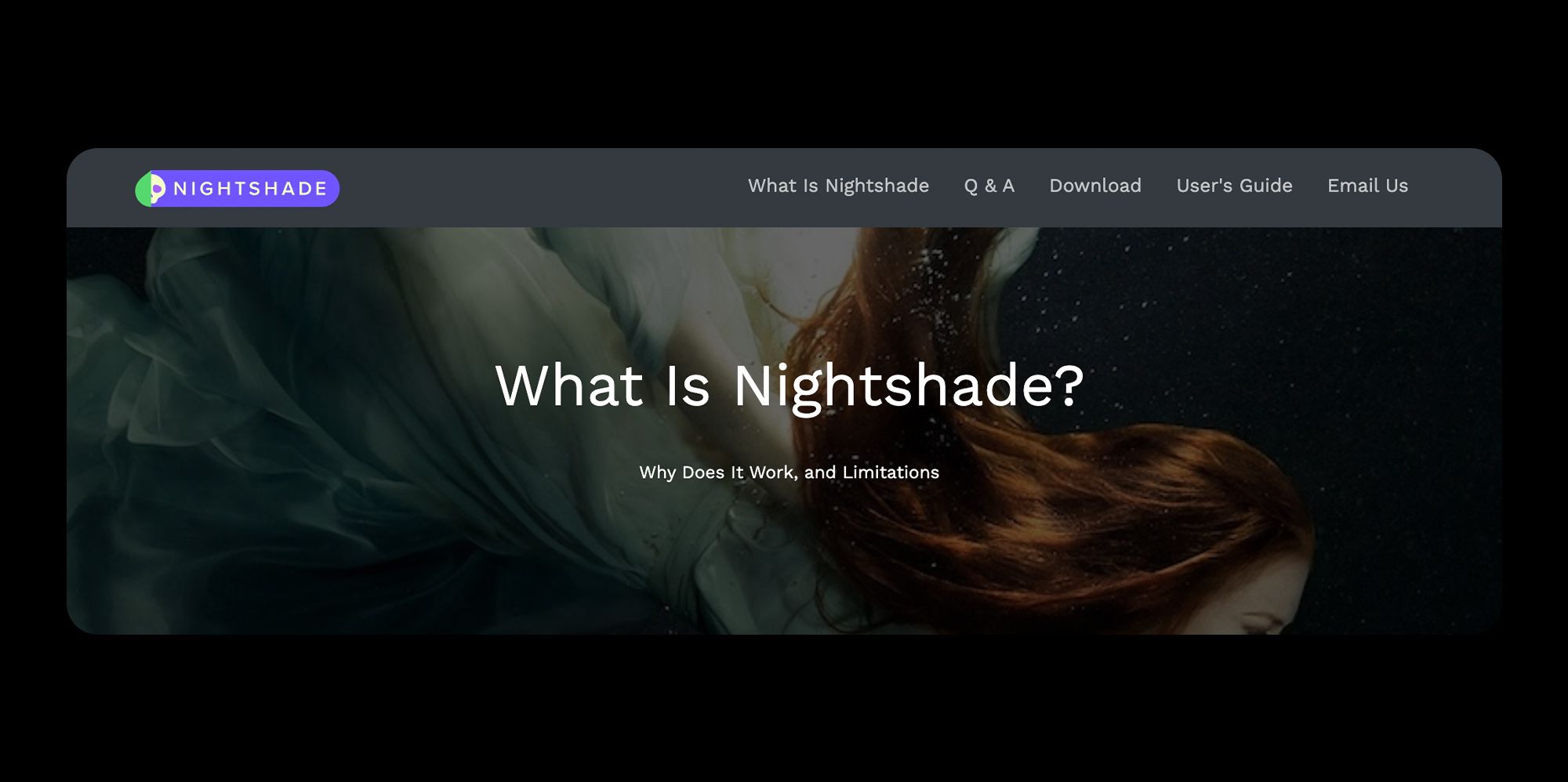Click the Nightshade logo icon

click(150, 188)
